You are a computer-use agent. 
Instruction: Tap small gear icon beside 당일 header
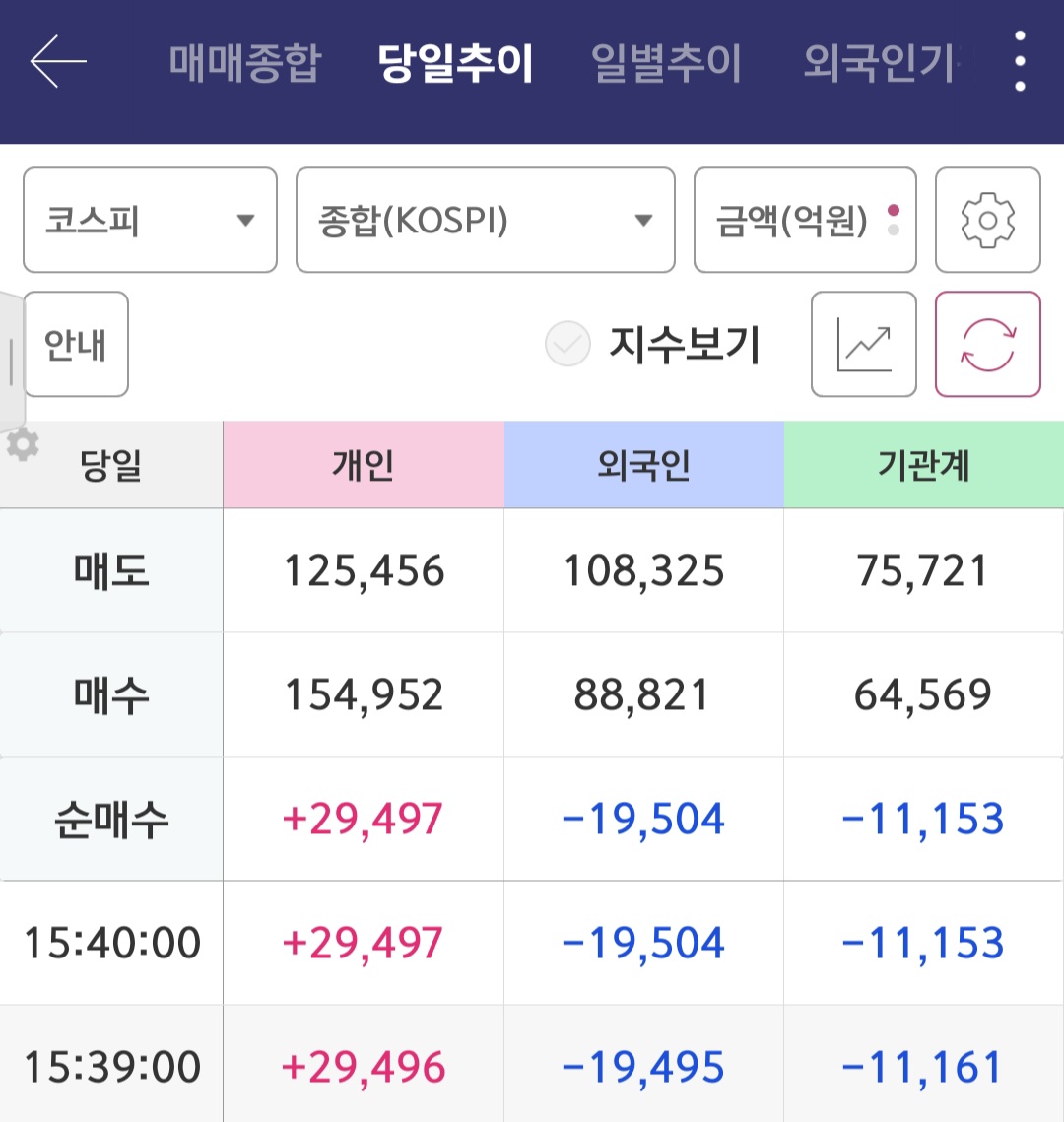pos(22,445)
